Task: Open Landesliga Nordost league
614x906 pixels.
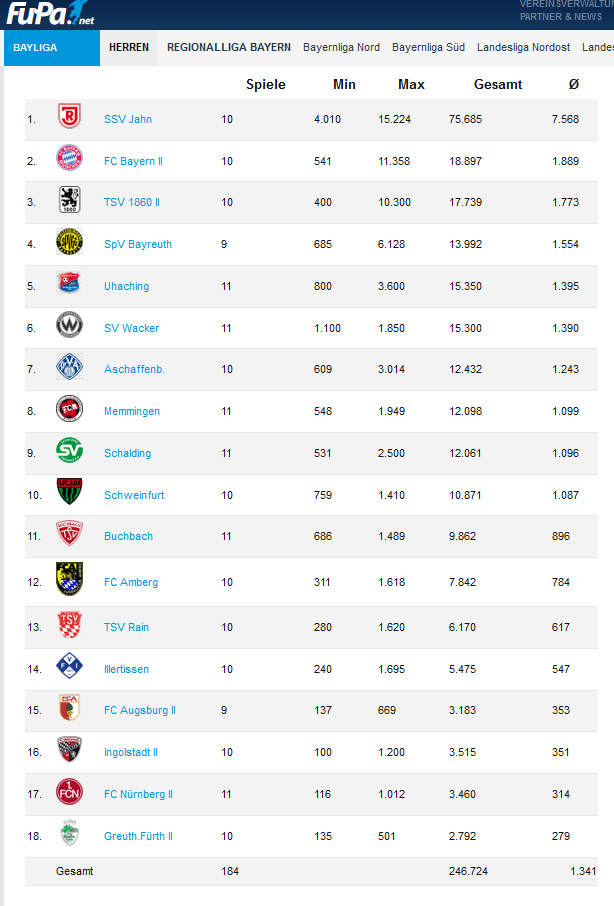Action: [x=523, y=47]
